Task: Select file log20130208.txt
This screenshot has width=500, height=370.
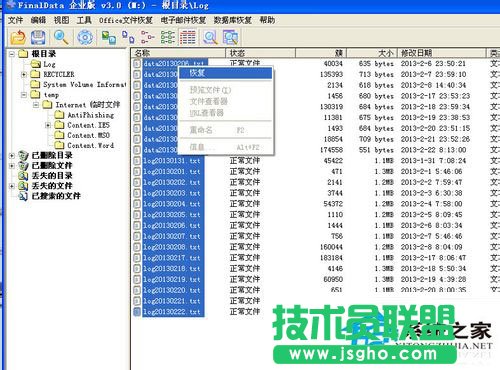Action: tap(172, 247)
